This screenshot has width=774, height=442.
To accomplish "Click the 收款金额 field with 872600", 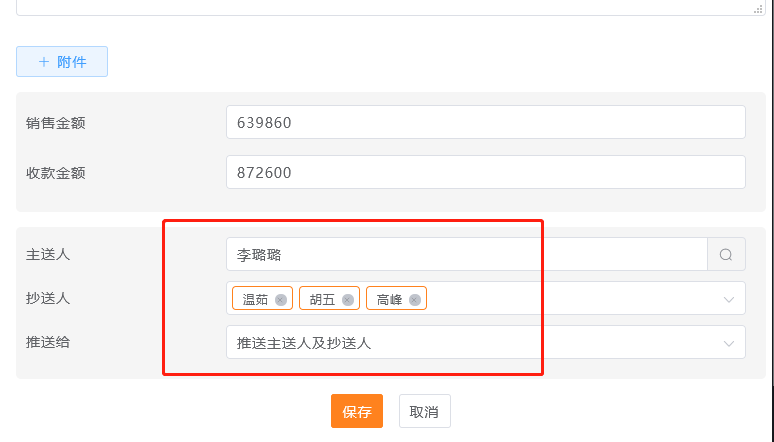I will coord(485,172).
